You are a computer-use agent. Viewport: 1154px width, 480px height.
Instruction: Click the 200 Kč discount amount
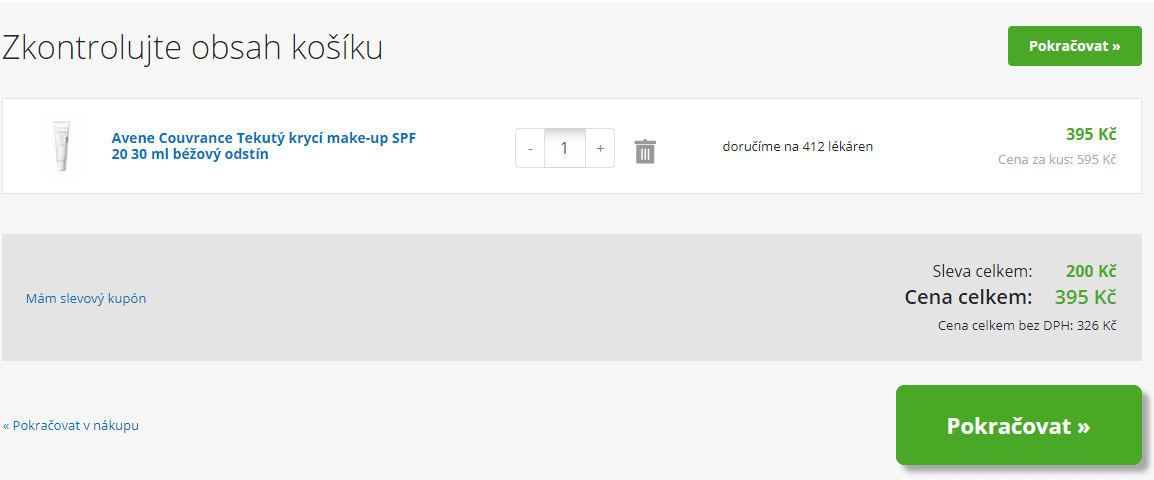point(1091,271)
